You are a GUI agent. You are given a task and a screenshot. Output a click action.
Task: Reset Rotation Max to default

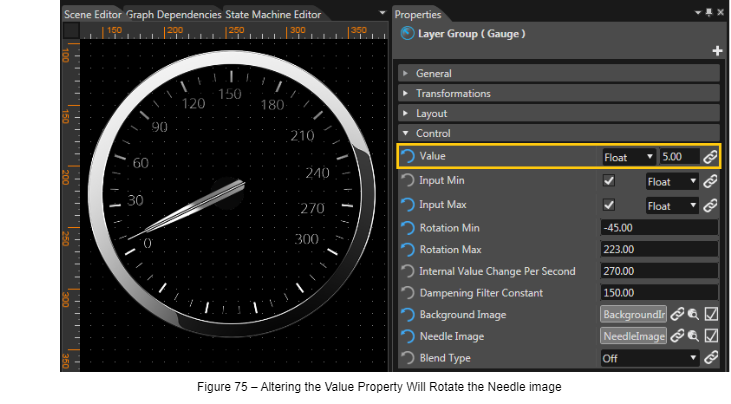[x=407, y=250]
